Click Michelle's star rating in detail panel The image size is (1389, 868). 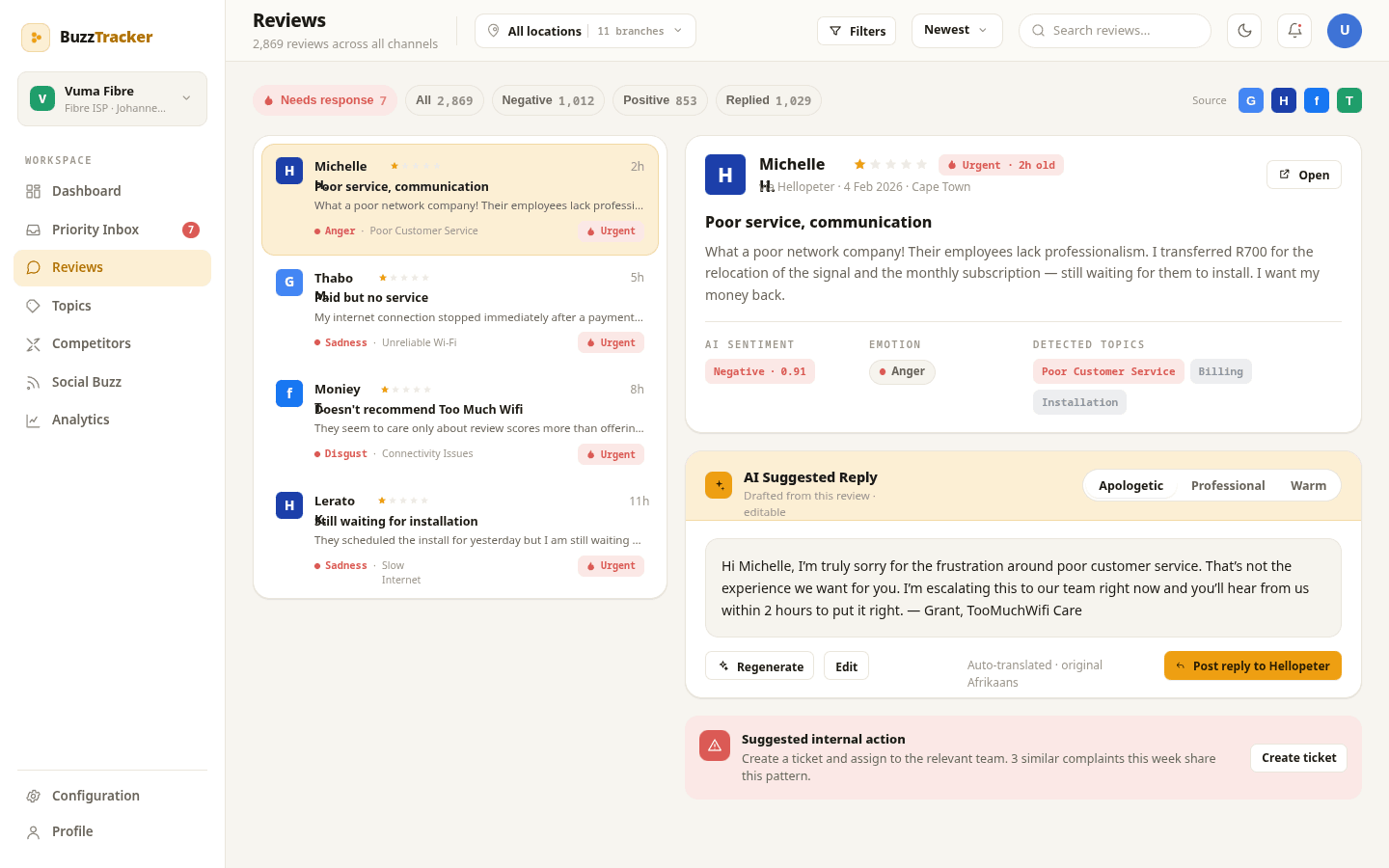coord(890,165)
